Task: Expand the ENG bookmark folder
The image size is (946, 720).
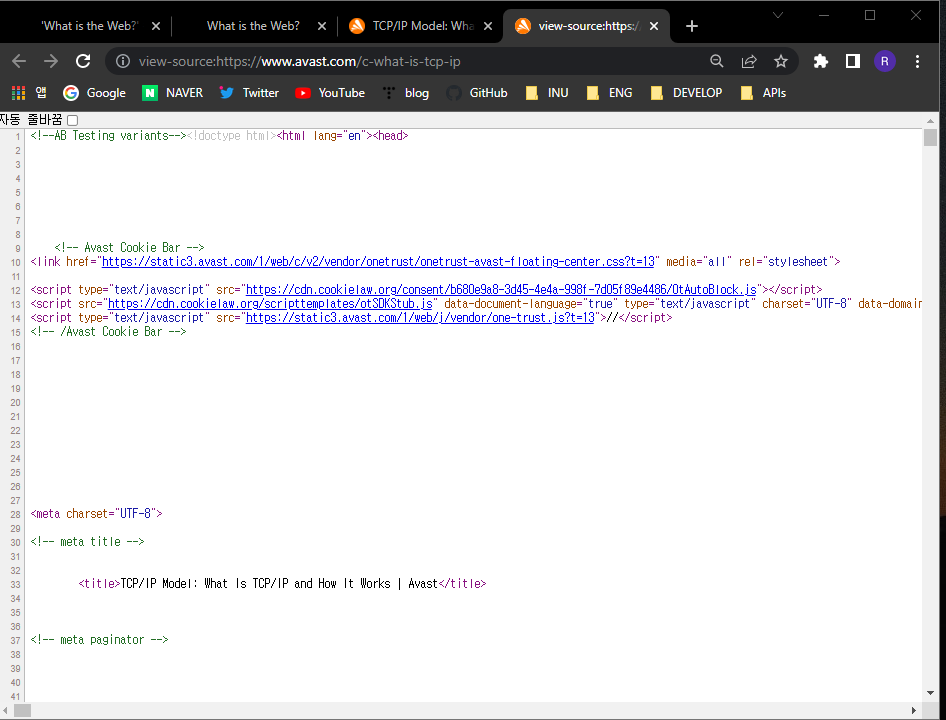Action: tap(610, 92)
